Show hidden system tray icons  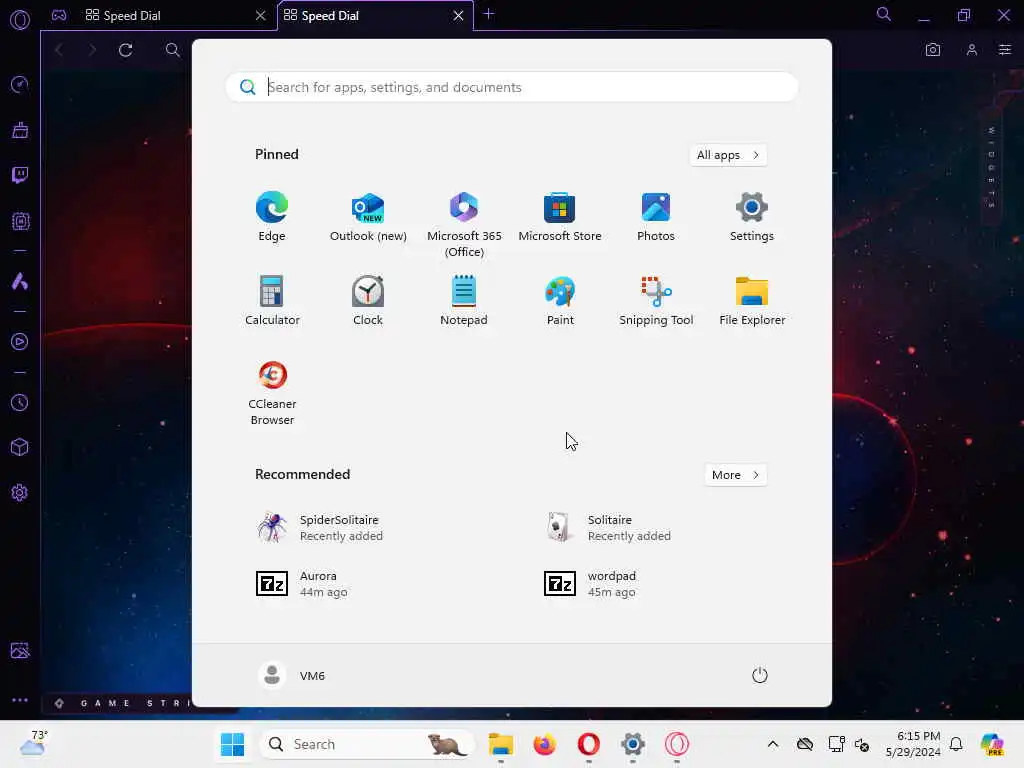click(x=773, y=744)
